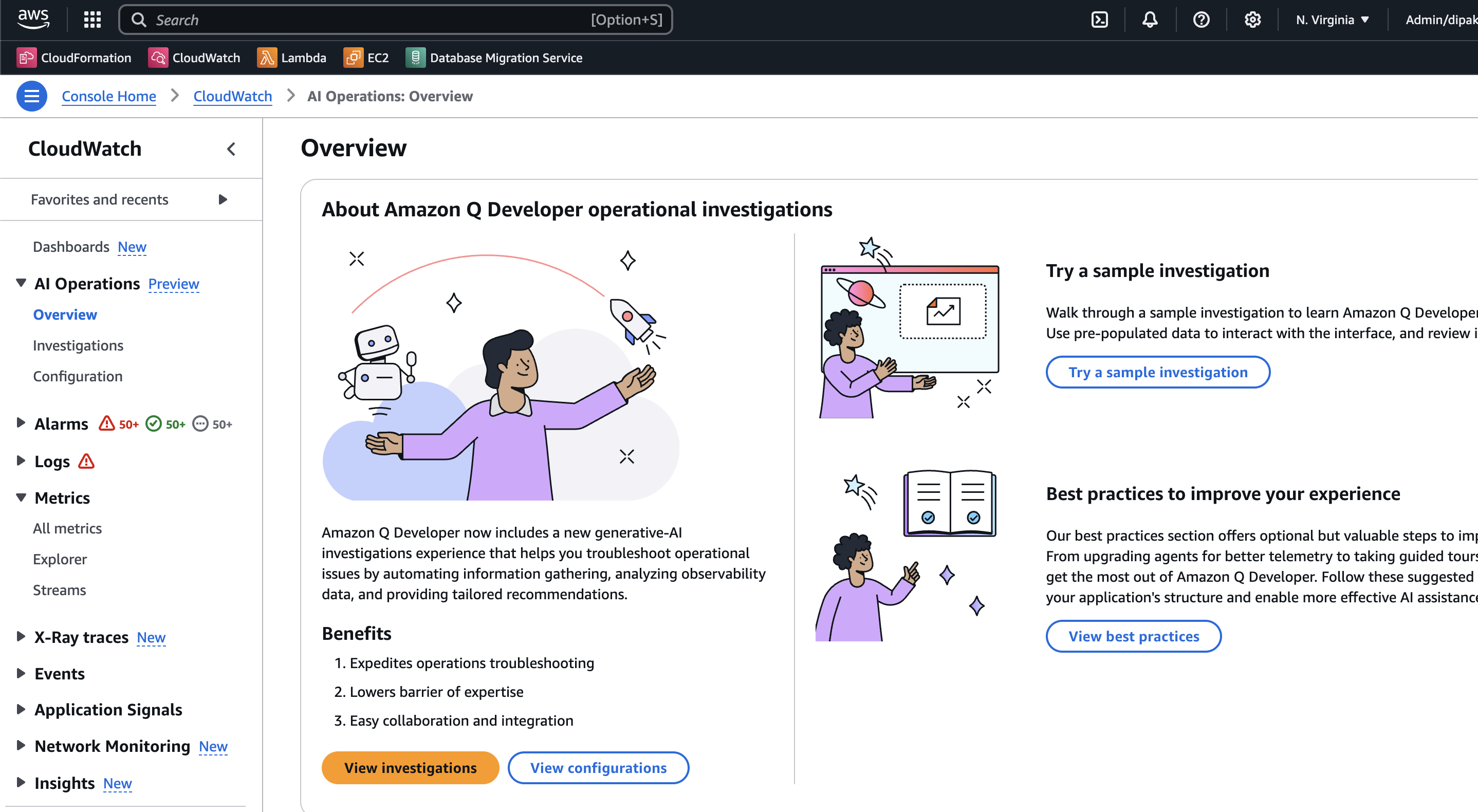Go to Console Home breadcrumb
This screenshot has height=812, width=1478.
108,97
